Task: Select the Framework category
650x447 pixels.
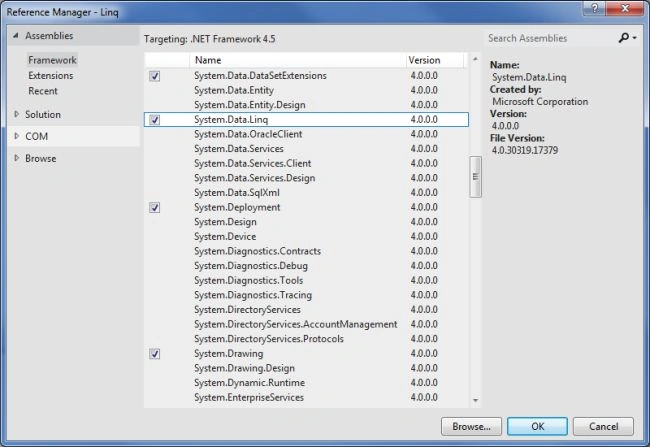Action: [52, 60]
